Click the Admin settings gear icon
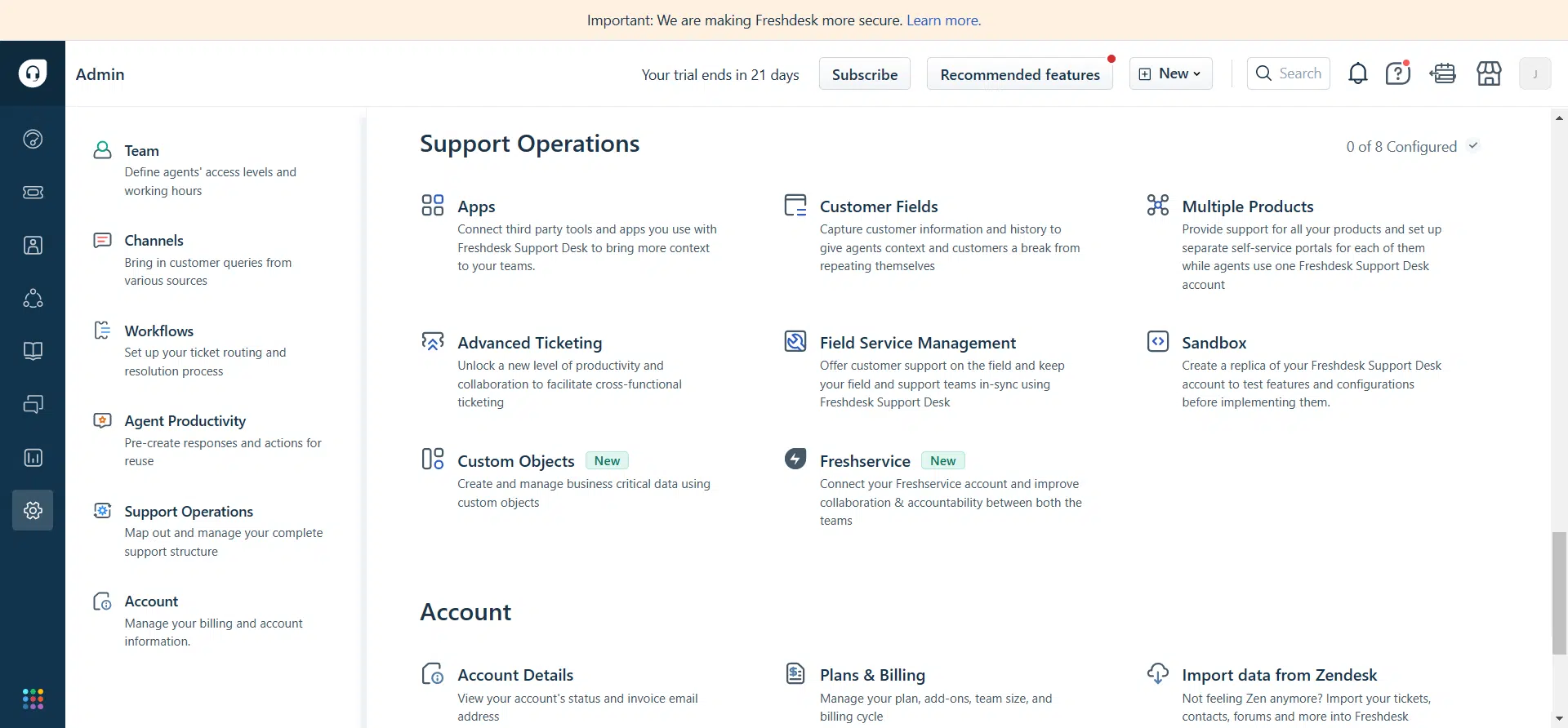Screen dimensions: 1568x728 (33, 510)
